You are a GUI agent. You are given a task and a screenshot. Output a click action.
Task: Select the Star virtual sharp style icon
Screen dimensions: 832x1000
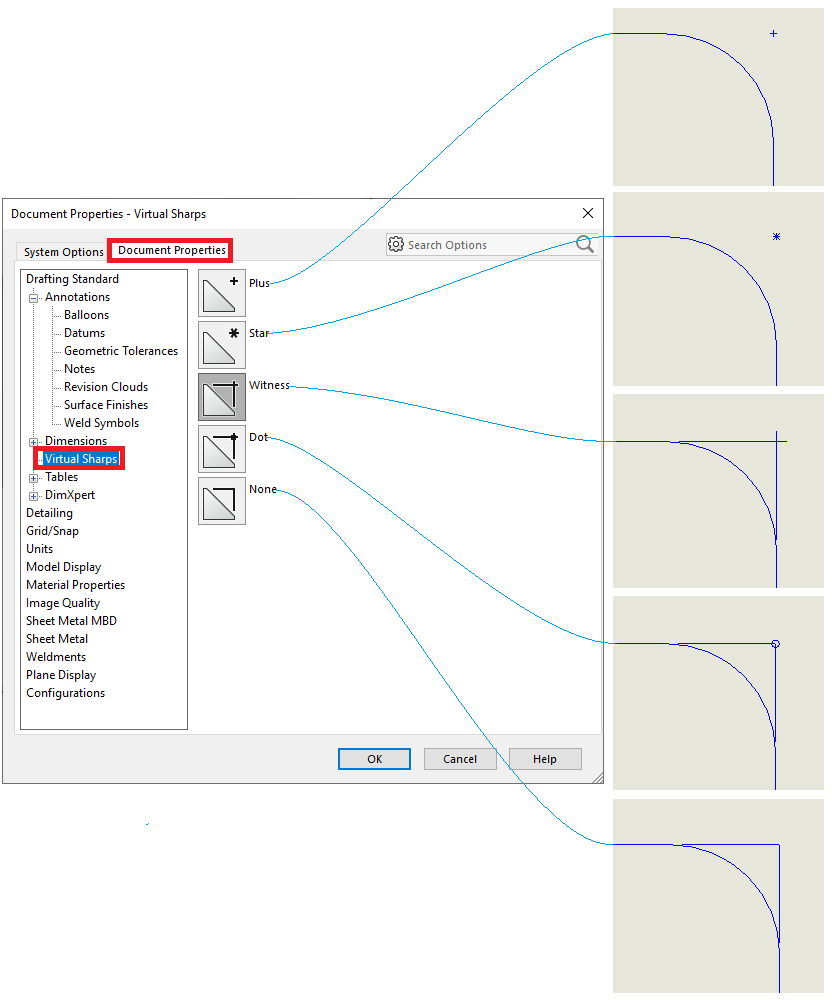click(x=221, y=345)
